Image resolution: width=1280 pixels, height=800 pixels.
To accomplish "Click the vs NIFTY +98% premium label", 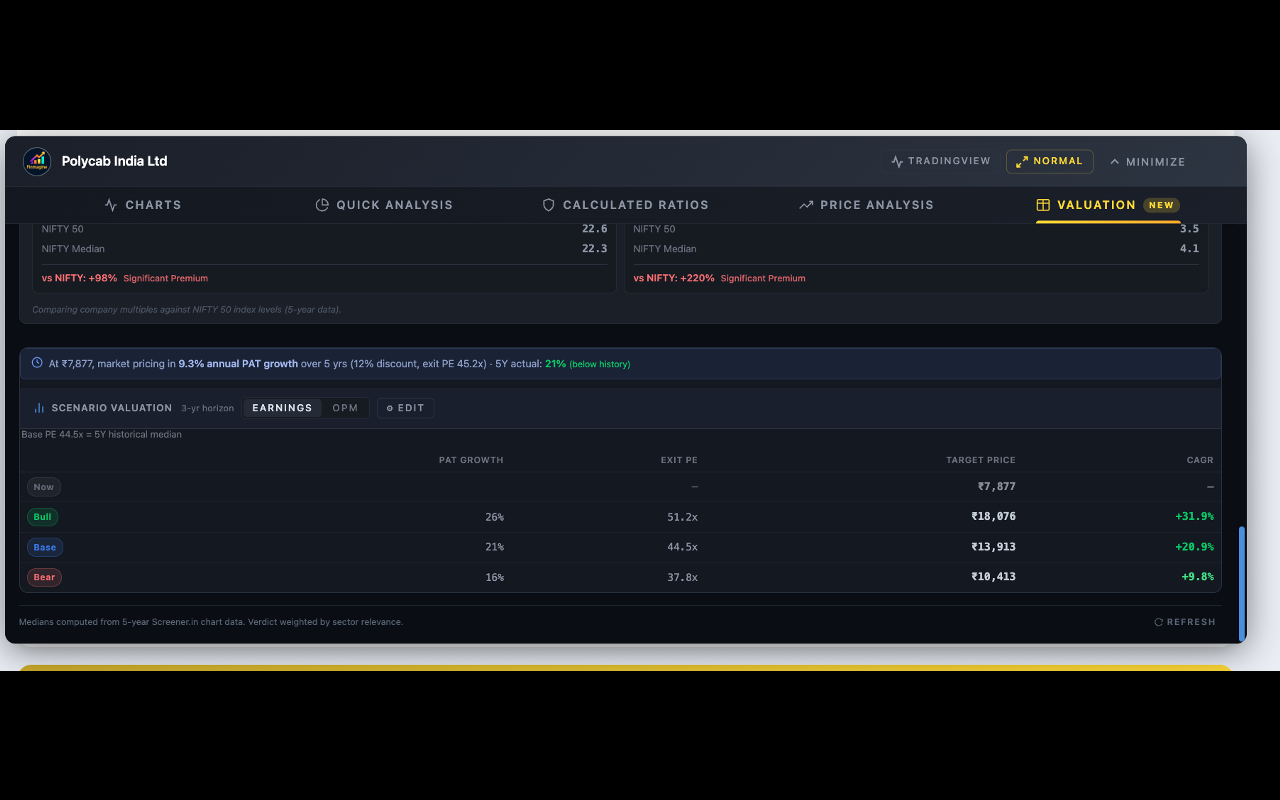I will point(125,278).
